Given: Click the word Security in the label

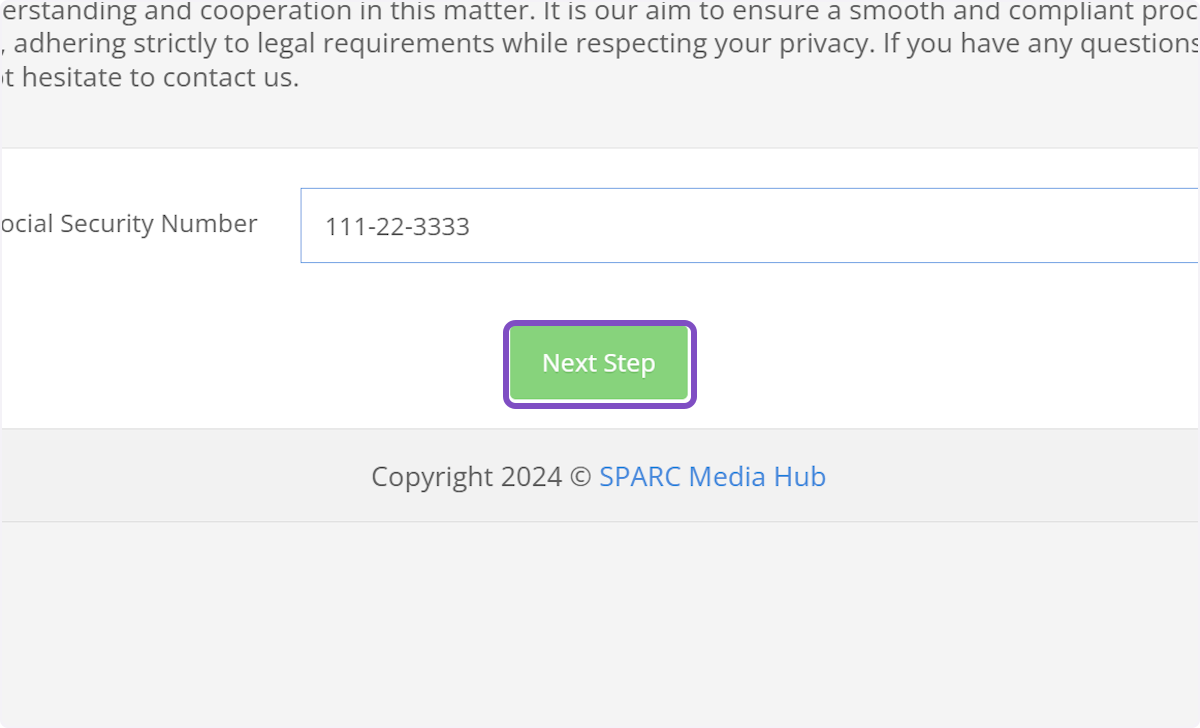Looking at the screenshot, I should coord(107,224).
